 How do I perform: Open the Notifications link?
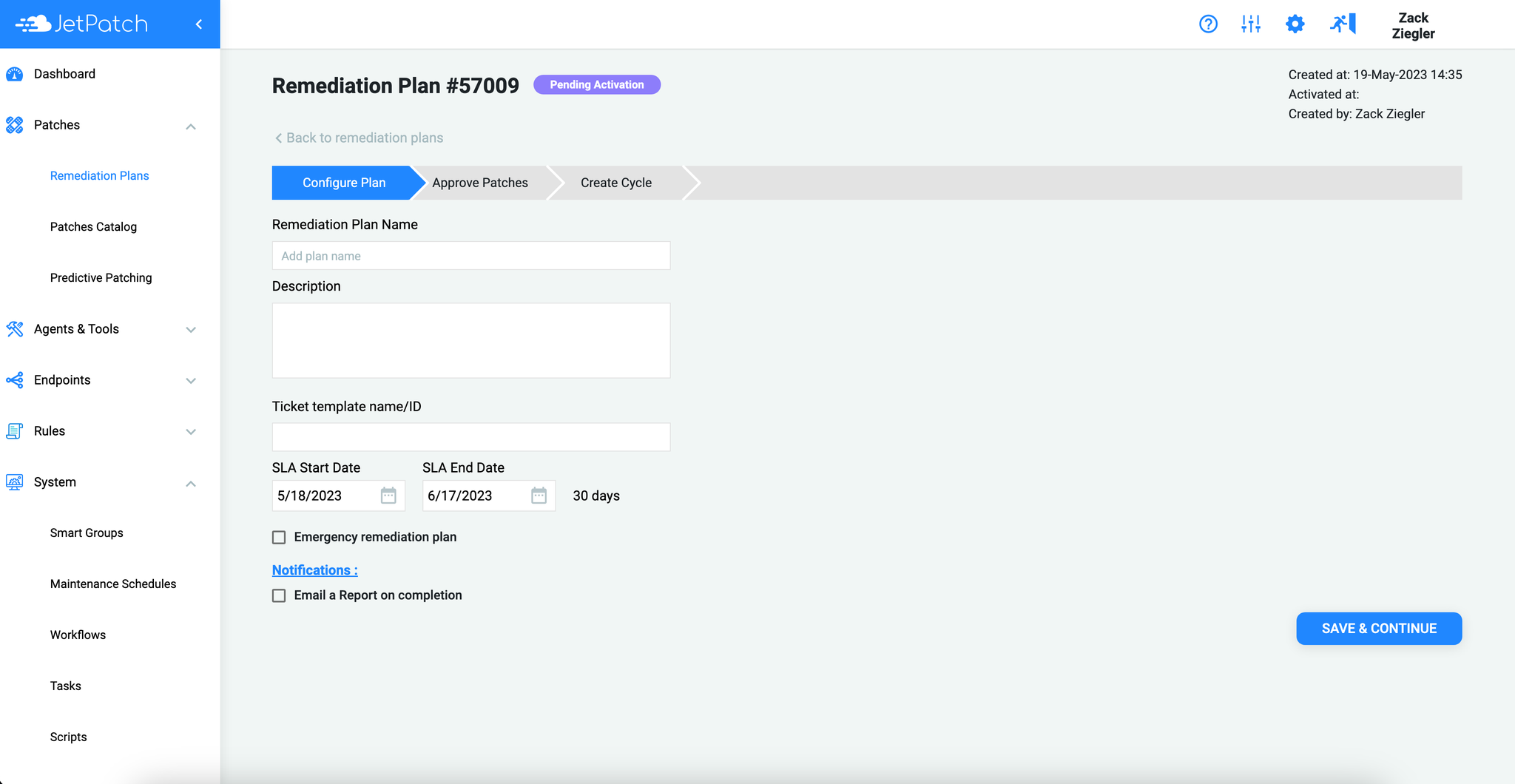coord(314,570)
